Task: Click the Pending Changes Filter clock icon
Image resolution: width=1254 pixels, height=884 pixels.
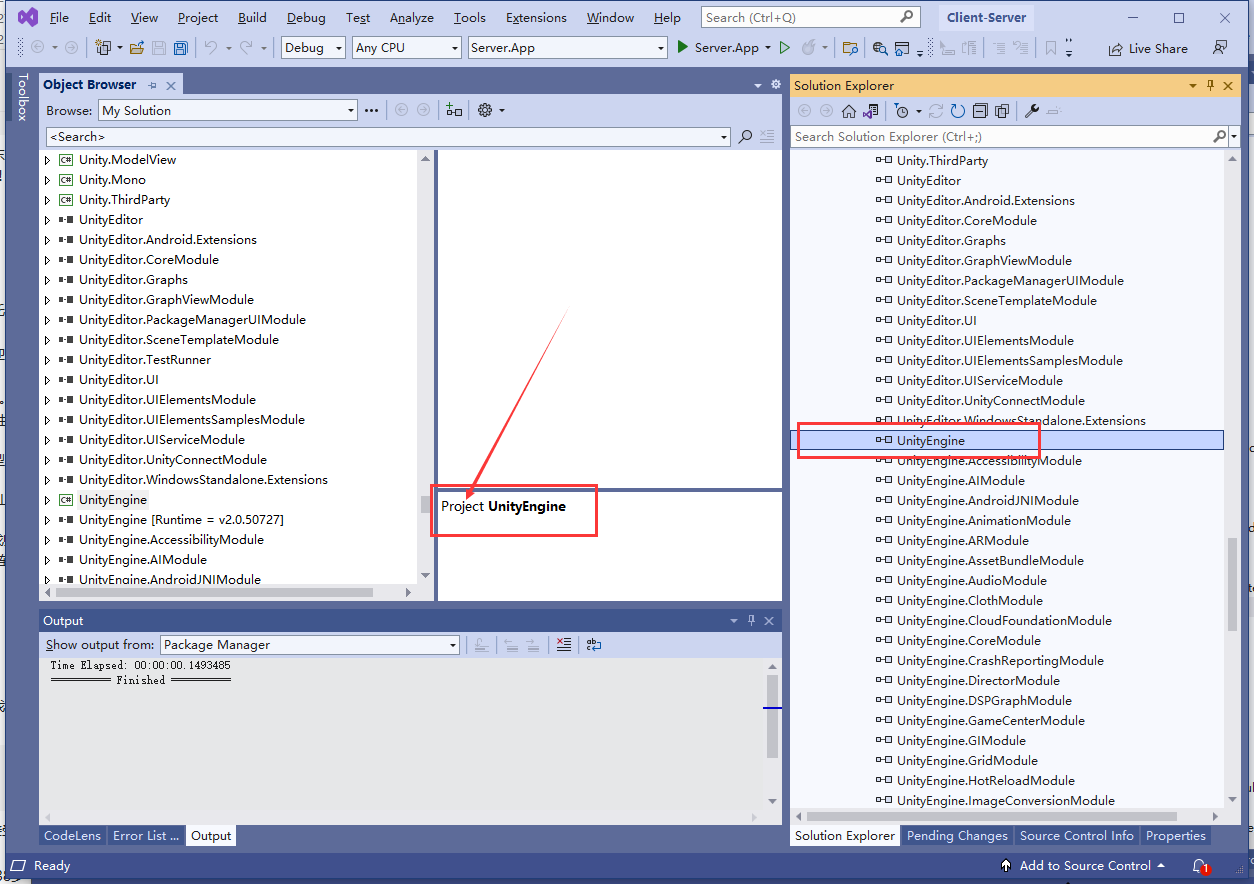Action: click(x=901, y=111)
